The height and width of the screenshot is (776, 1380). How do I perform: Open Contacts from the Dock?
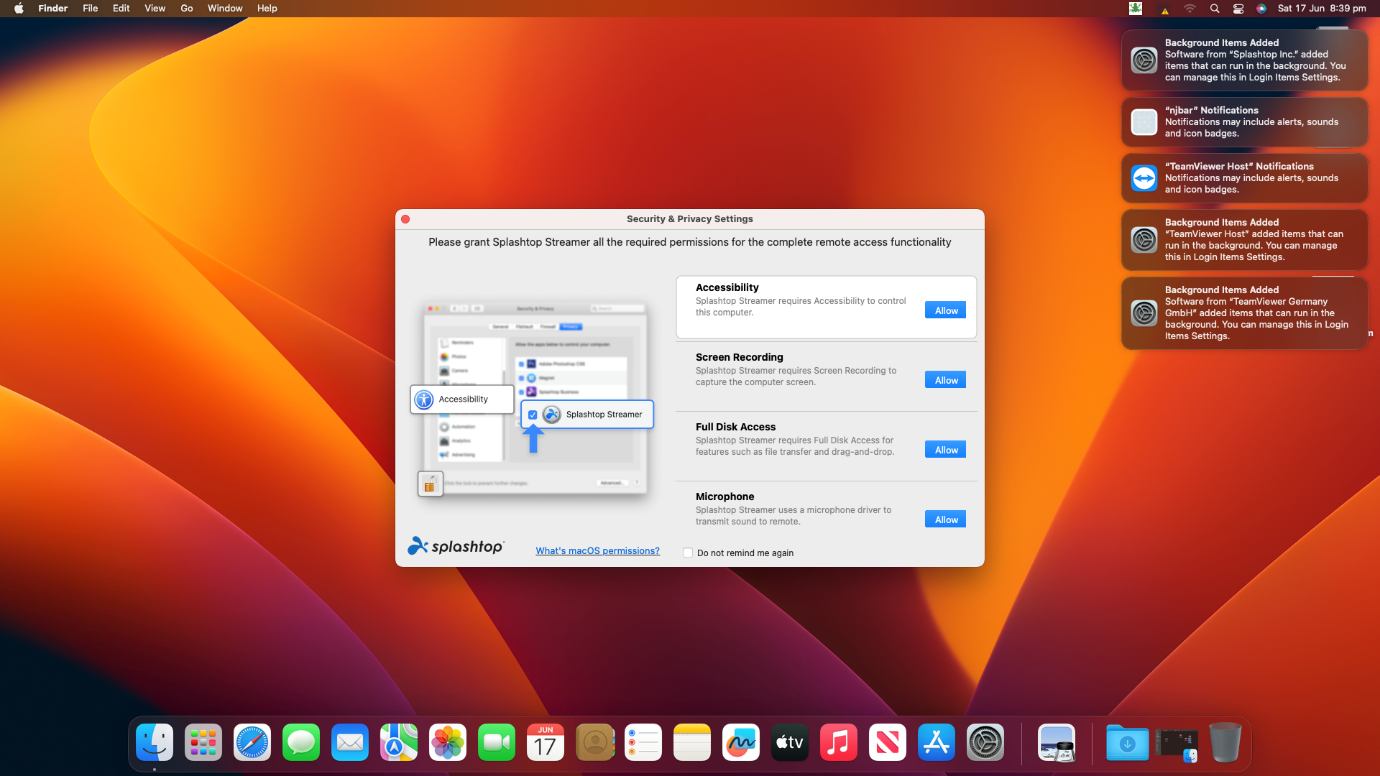pos(594,742)
